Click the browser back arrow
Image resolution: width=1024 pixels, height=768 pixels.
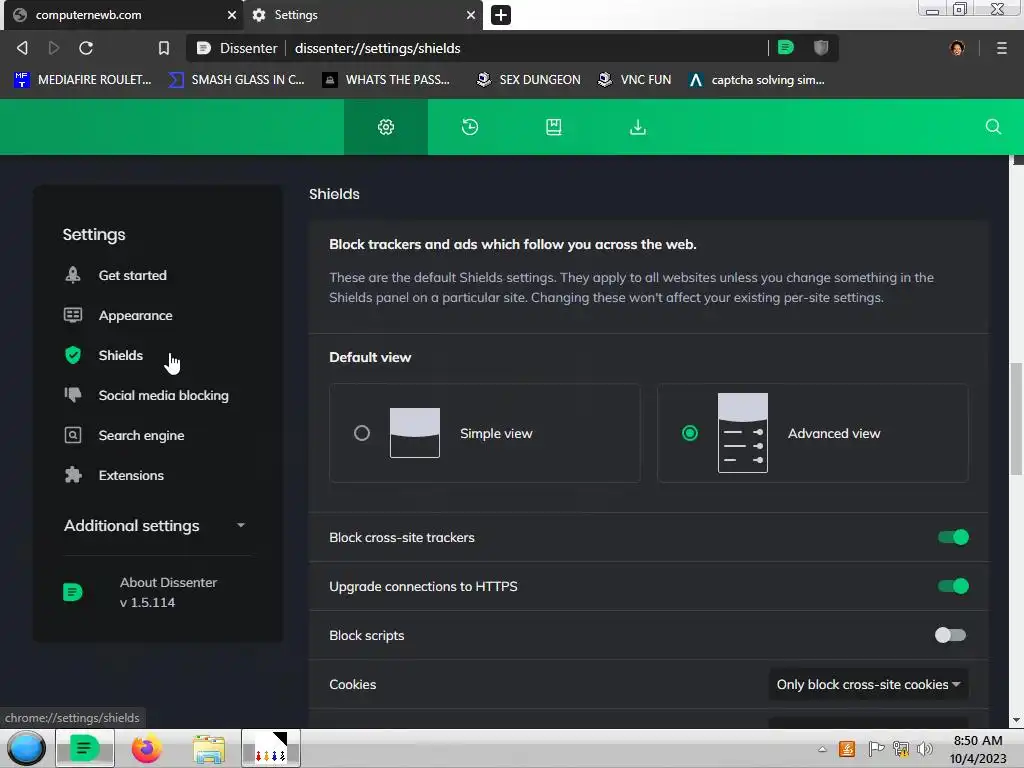pos(22,48)
